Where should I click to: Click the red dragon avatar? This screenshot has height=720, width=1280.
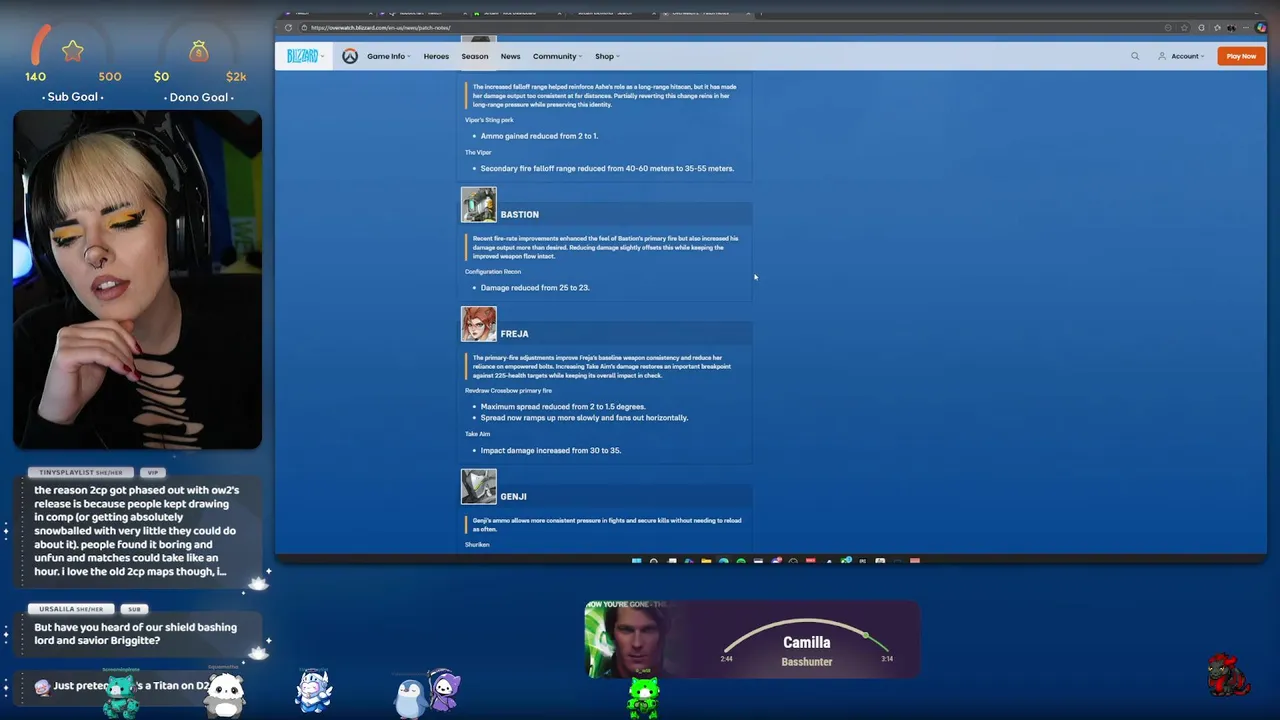(x=1228, y=676)
